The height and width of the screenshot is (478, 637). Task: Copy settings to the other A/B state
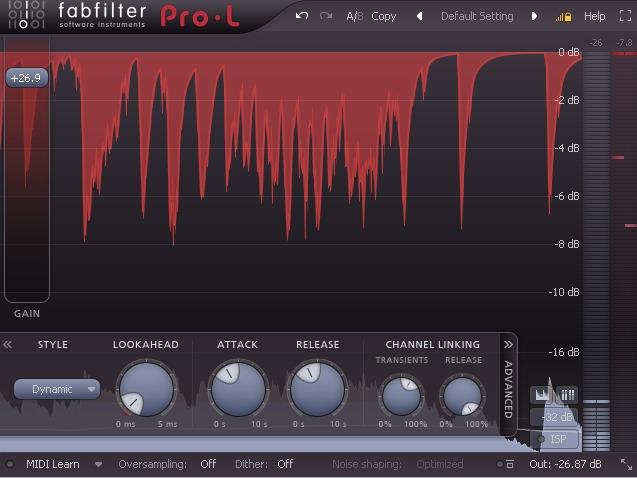tap(384, 17)
